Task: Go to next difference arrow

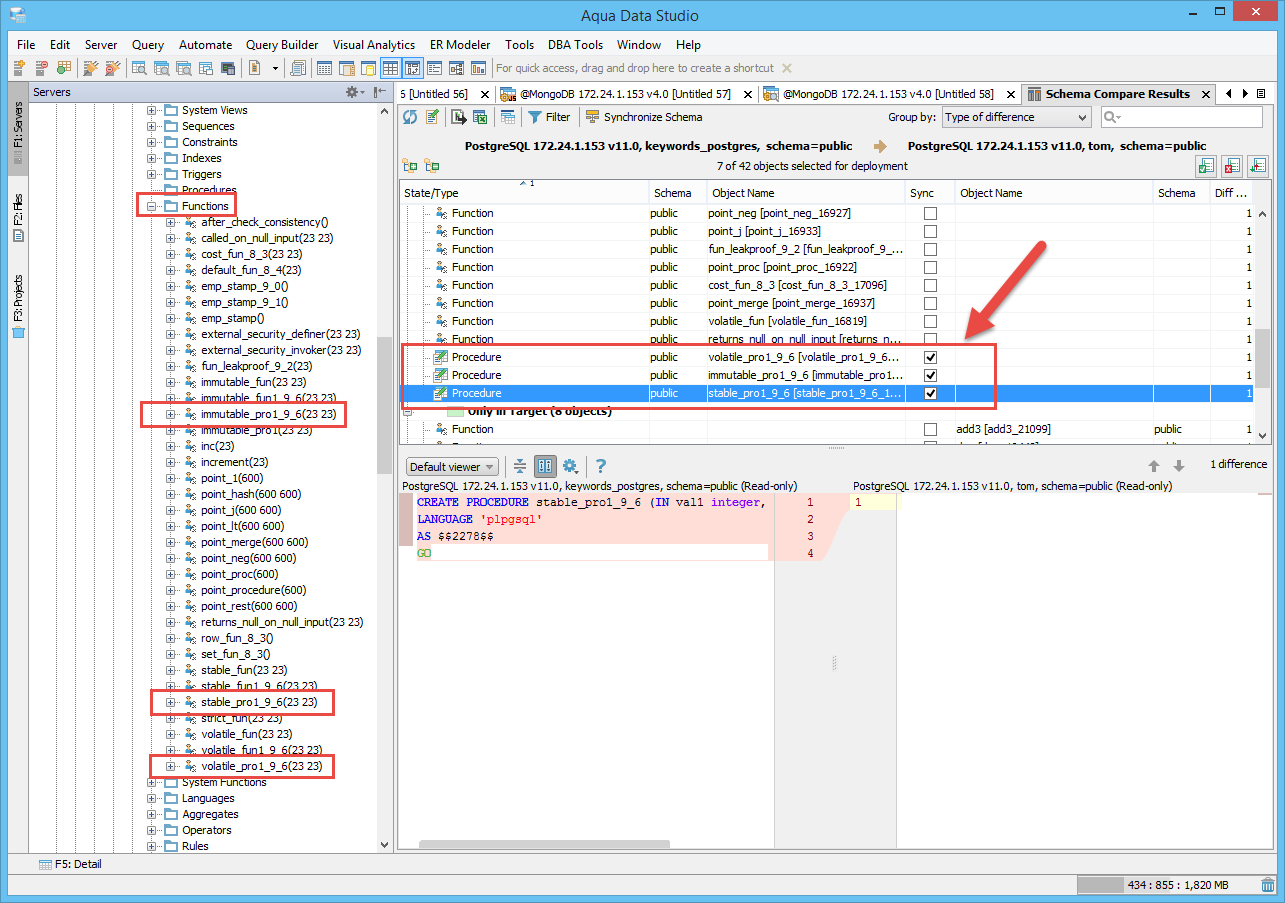Action: (x=1179, y=466)
